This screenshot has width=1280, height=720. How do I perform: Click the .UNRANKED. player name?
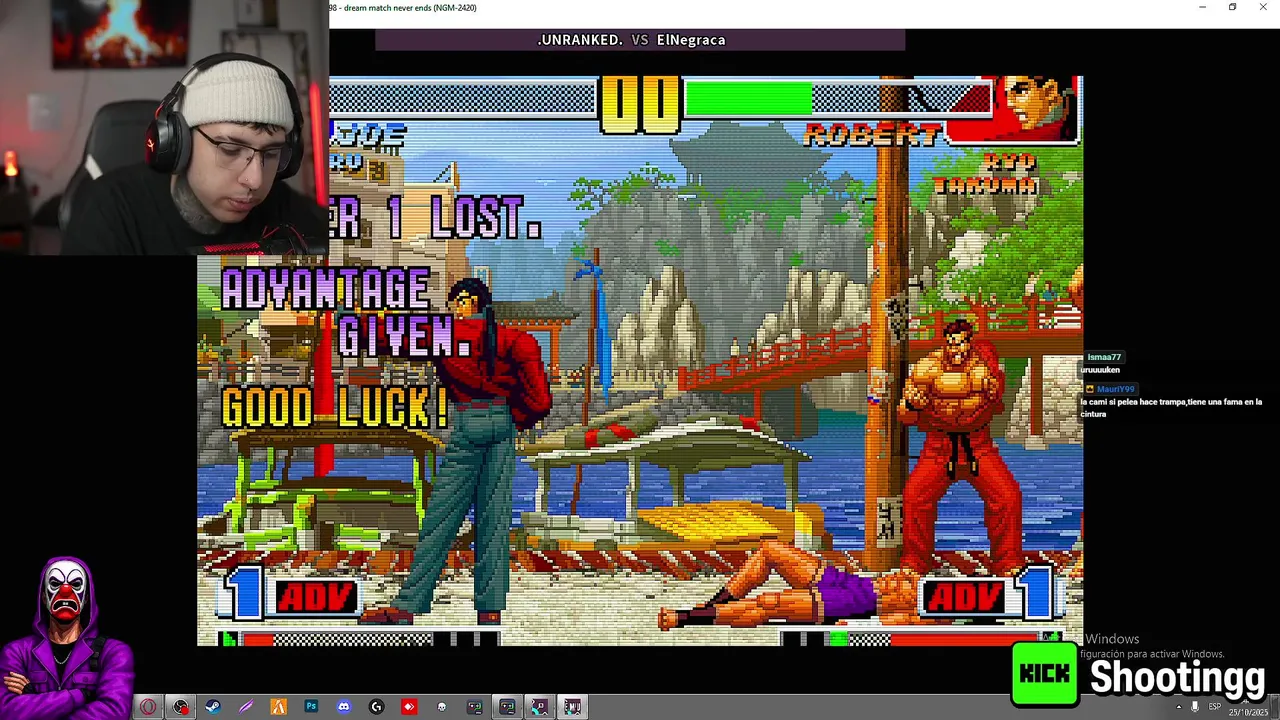[580, 40]
